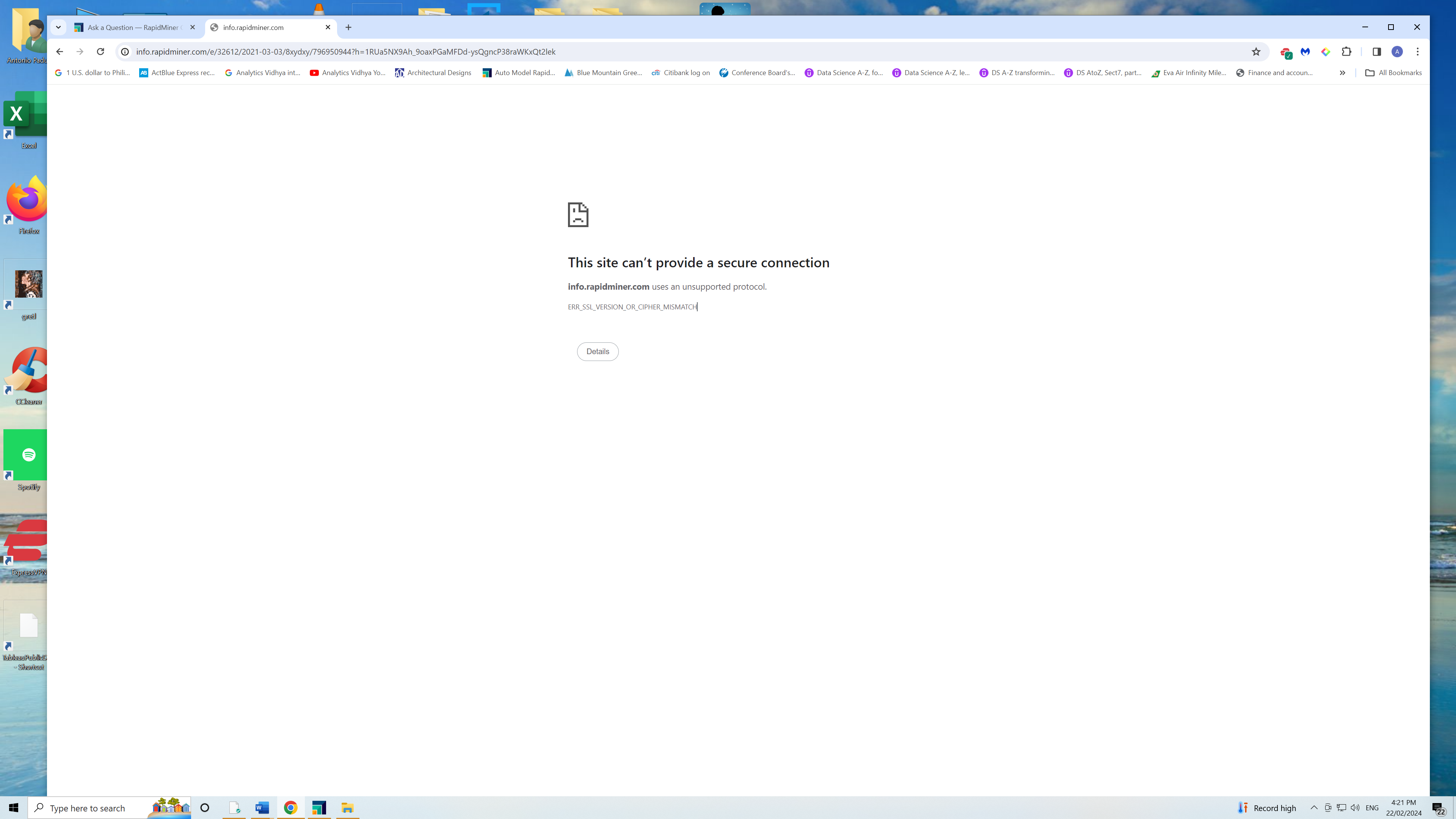The width and height of the screenshot is (1456, 819).
Task: Click the browser Back arrow
Action: (60, 52)
